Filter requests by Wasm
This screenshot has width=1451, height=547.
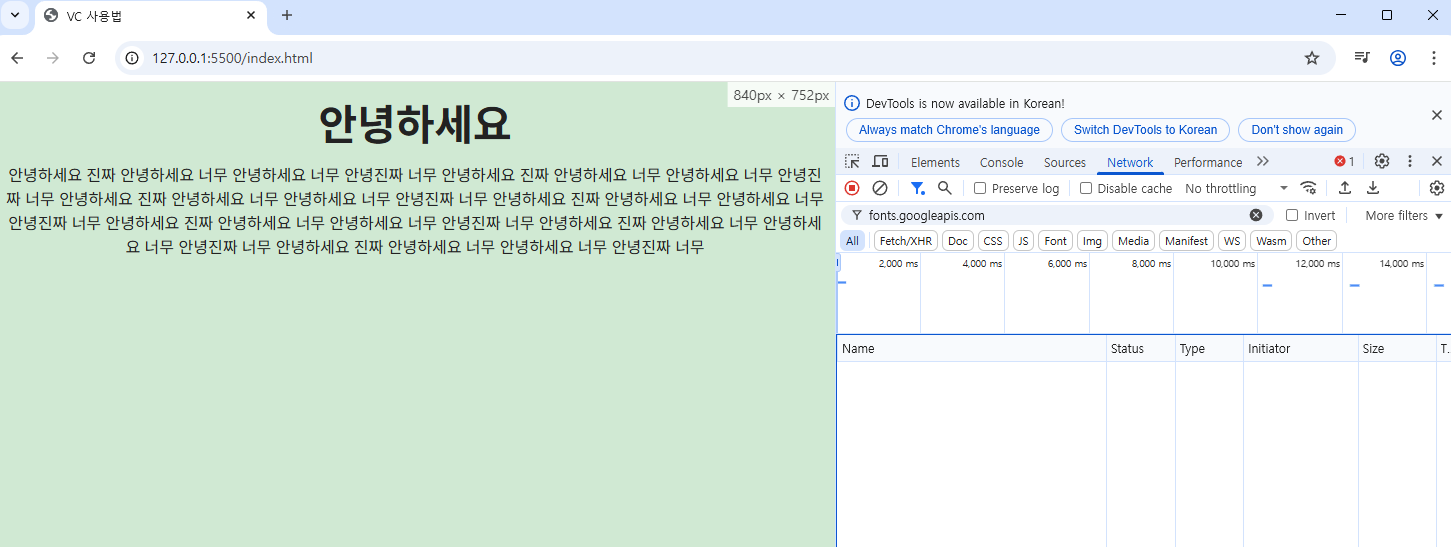pos(1271,241)
